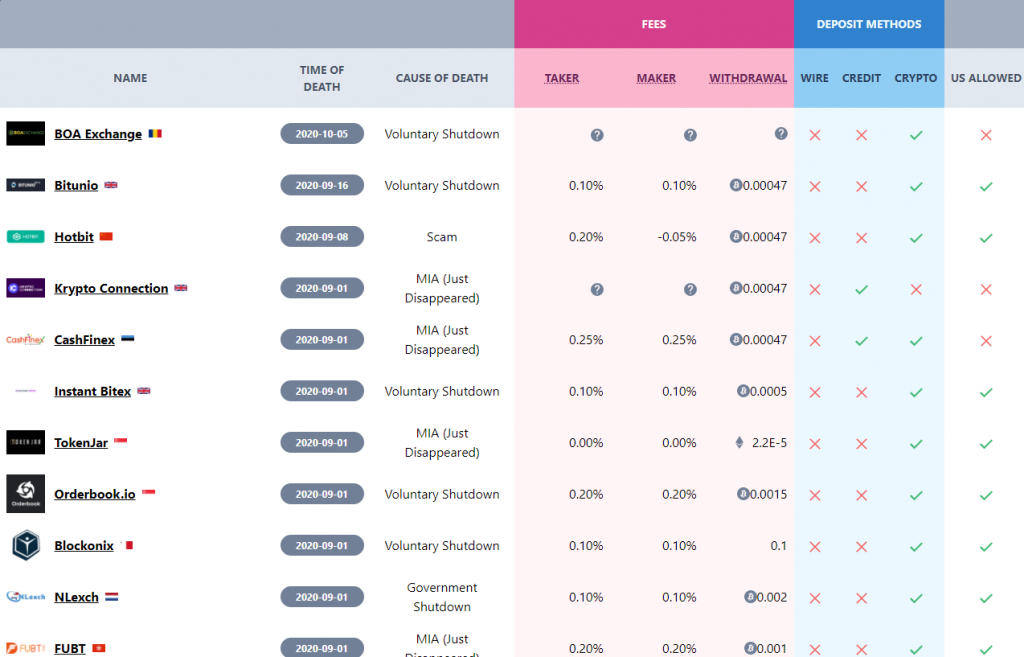The height and width of the screenshot is (657, 1024).
Task: Click the BOA Exchange logo thumbnail
Action: click(x=25, y=133)
